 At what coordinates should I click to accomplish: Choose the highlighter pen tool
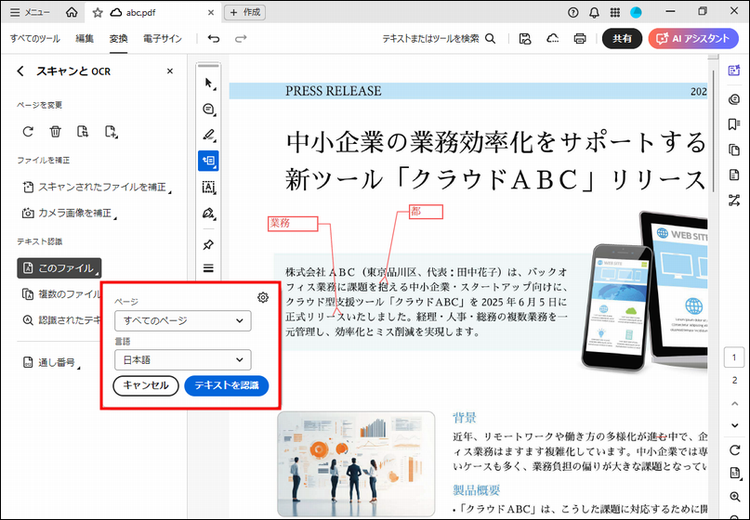[209, 135]
